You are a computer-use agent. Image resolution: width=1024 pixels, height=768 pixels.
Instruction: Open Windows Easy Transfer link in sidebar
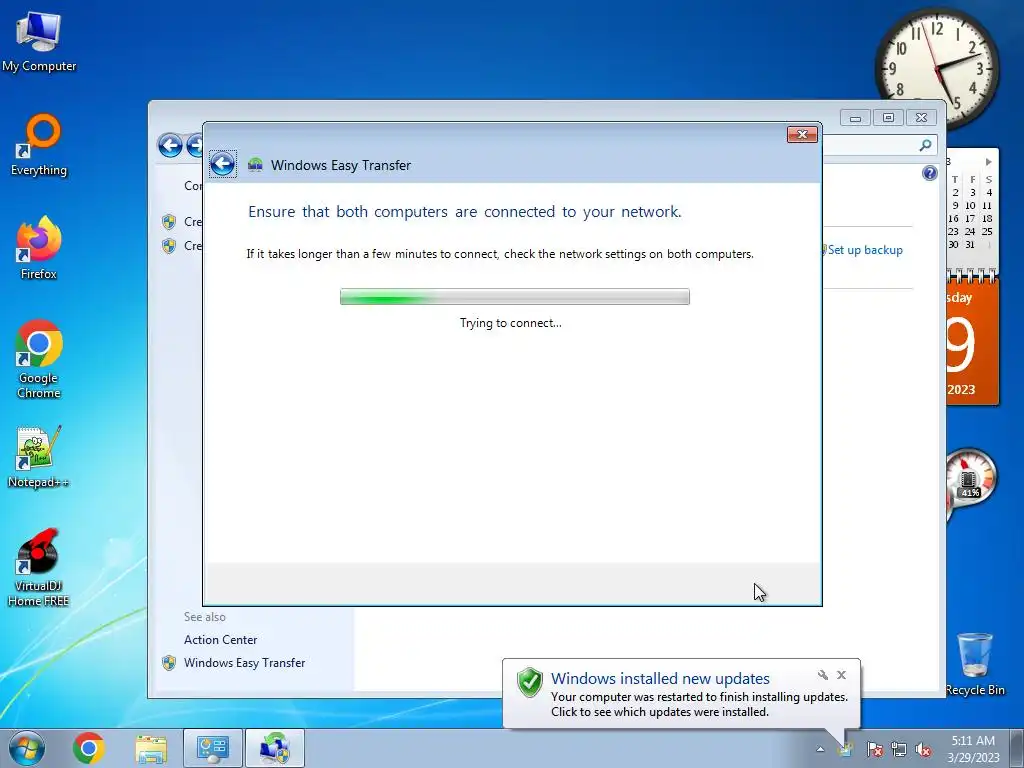(244, 663)
